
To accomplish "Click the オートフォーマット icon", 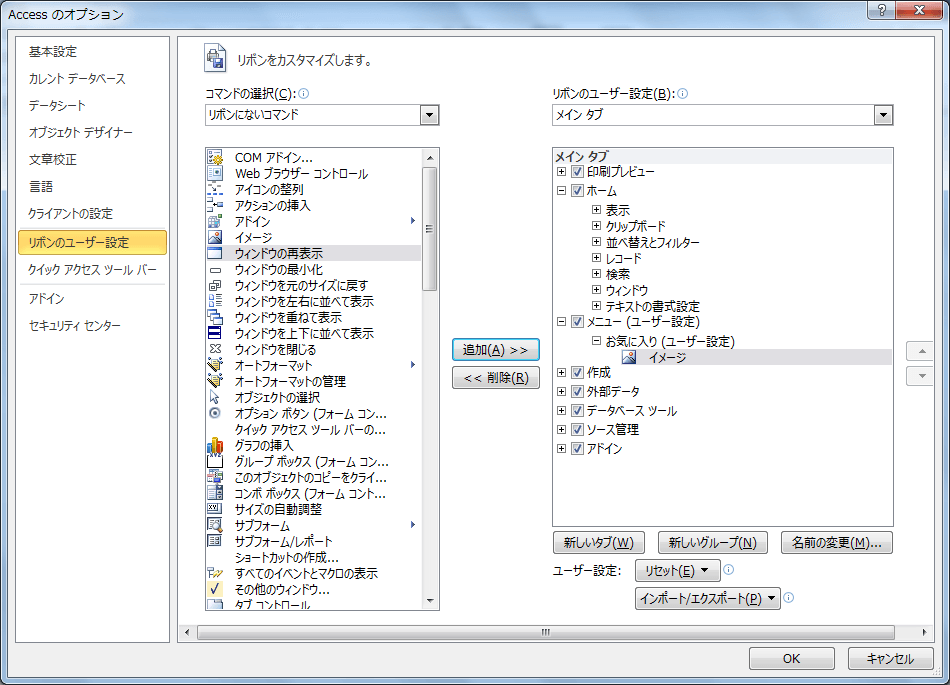I will click(215, 365).
